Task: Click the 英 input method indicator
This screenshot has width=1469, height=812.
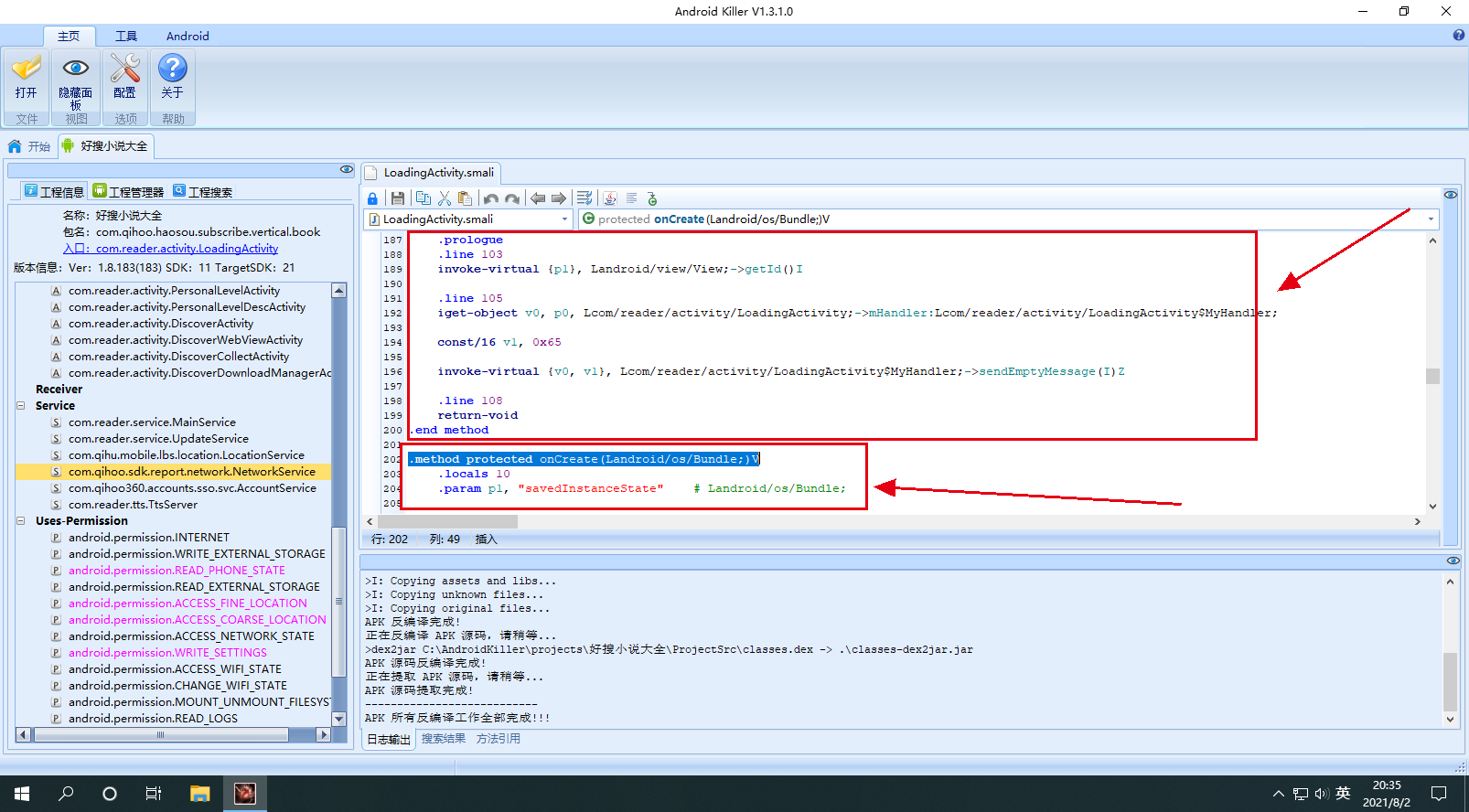Action: (x=1343, y=794)
